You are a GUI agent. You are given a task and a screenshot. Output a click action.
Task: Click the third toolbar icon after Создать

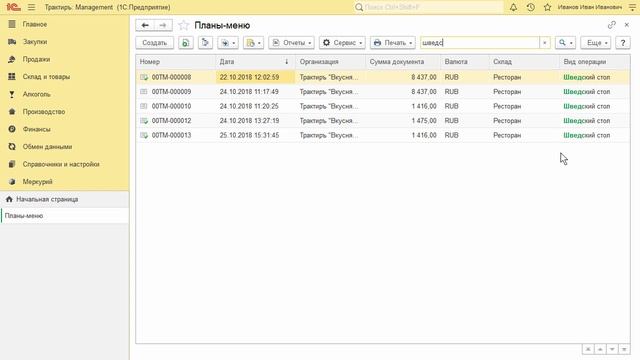[205, 43]
